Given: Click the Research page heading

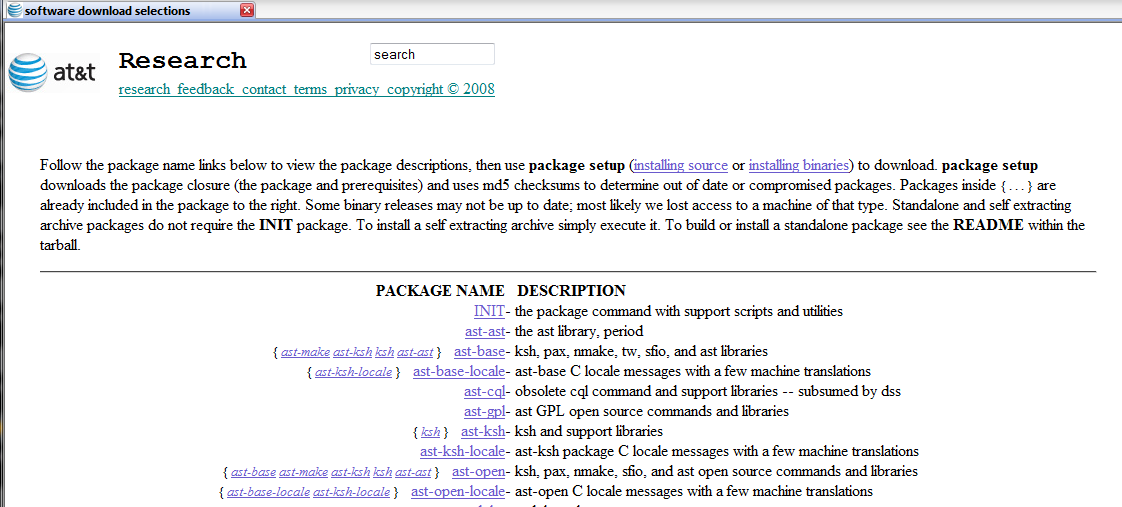Looking at the screenshot, I should tap(182, 61).
